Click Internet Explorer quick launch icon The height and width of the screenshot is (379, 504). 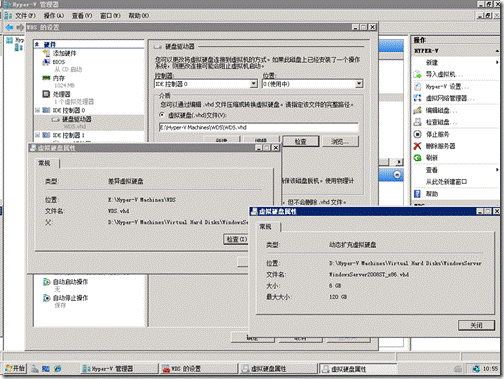pos(57,368)
